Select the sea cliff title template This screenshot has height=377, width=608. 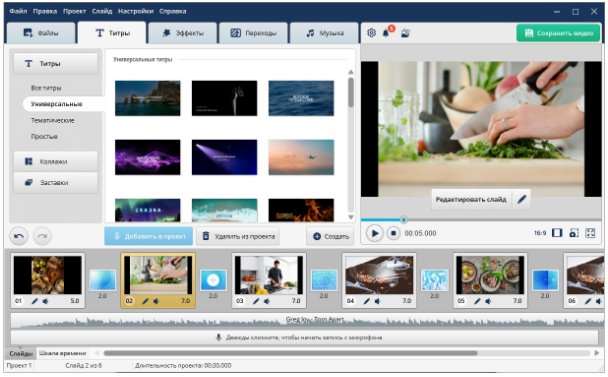coord(148,98)
